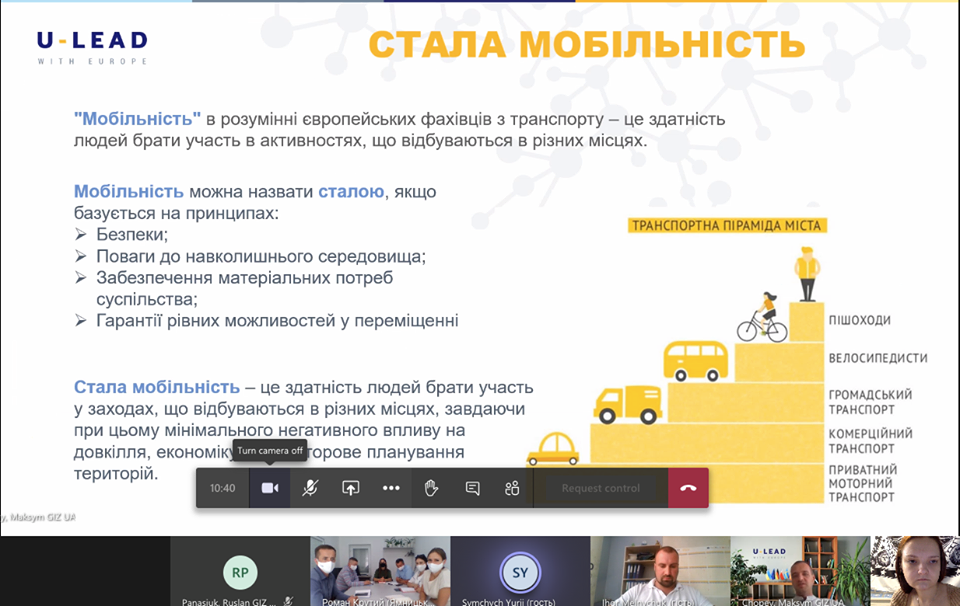Show the participants list

[512, 488]
